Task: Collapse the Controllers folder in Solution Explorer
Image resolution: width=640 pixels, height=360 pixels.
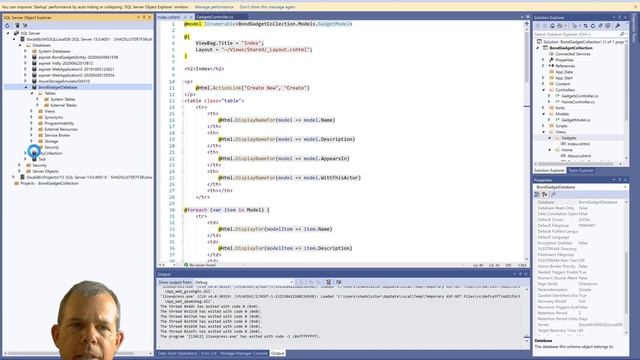Action: pyautogui.click(x=544, y=90)
